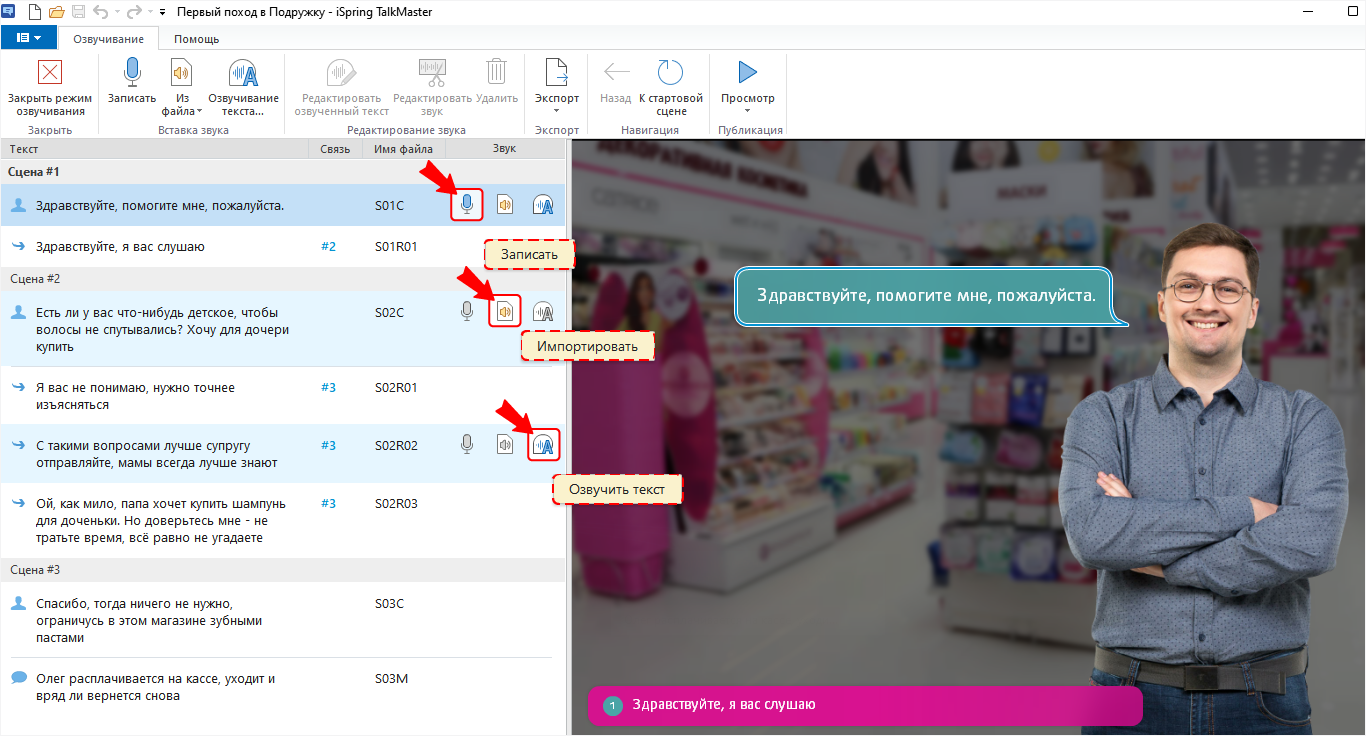Open the Экспорт ribbon menu
Image resolution: width=1366 pixels, height=736 pixels.
coord(557,88)
